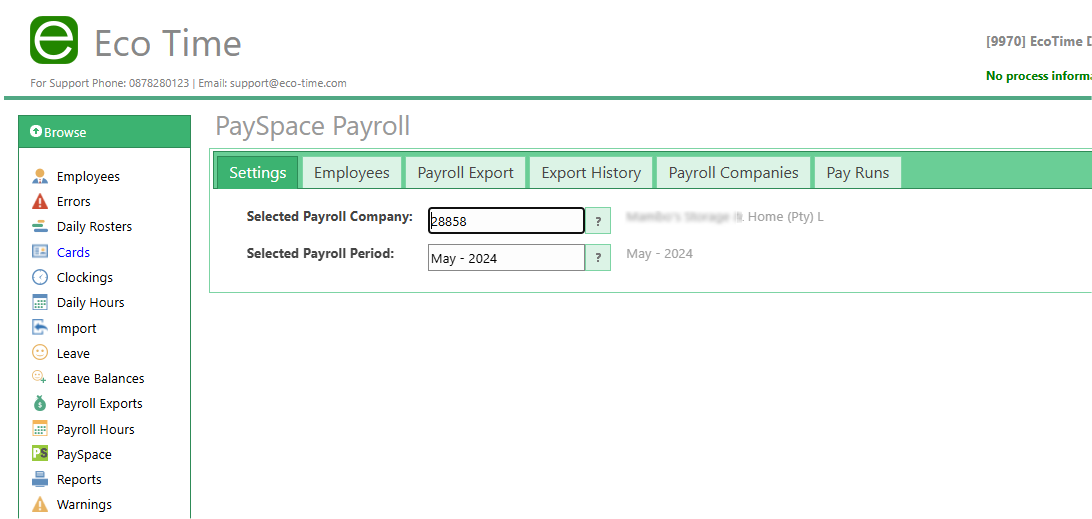Click the Daily Rosters icon

(40, 226)
